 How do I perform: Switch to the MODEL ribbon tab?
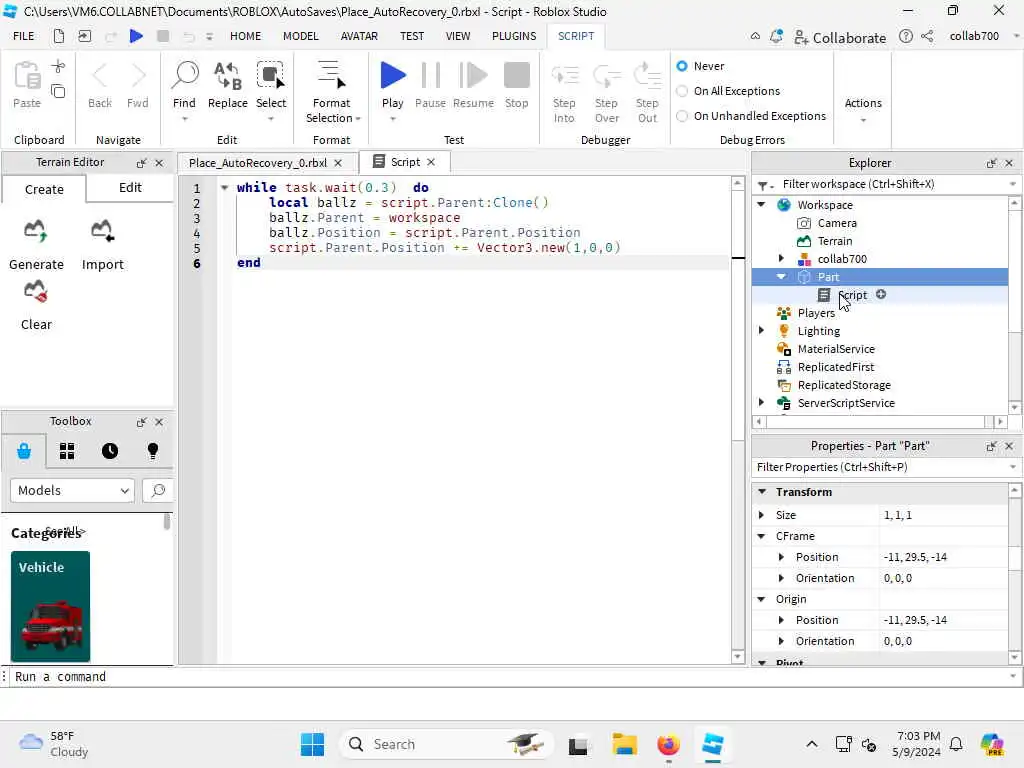coord(300,36)
